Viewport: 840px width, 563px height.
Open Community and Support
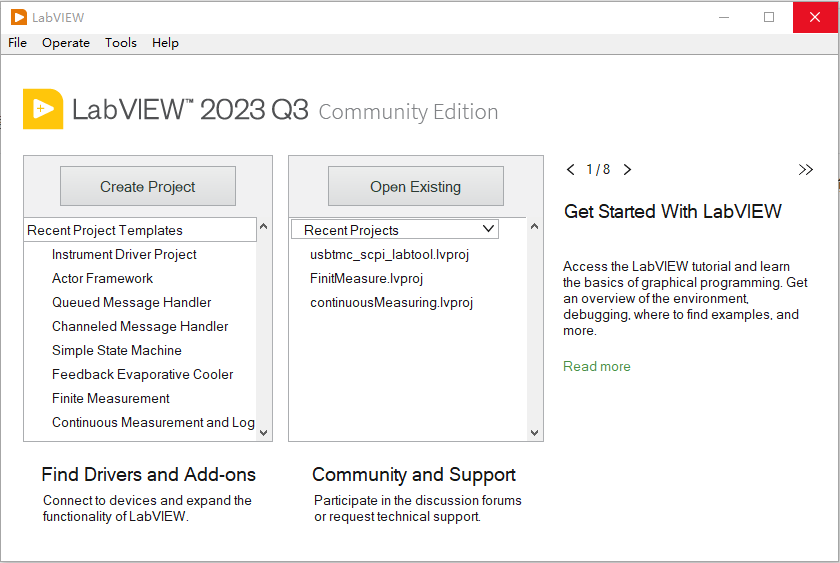click(414, 475)
